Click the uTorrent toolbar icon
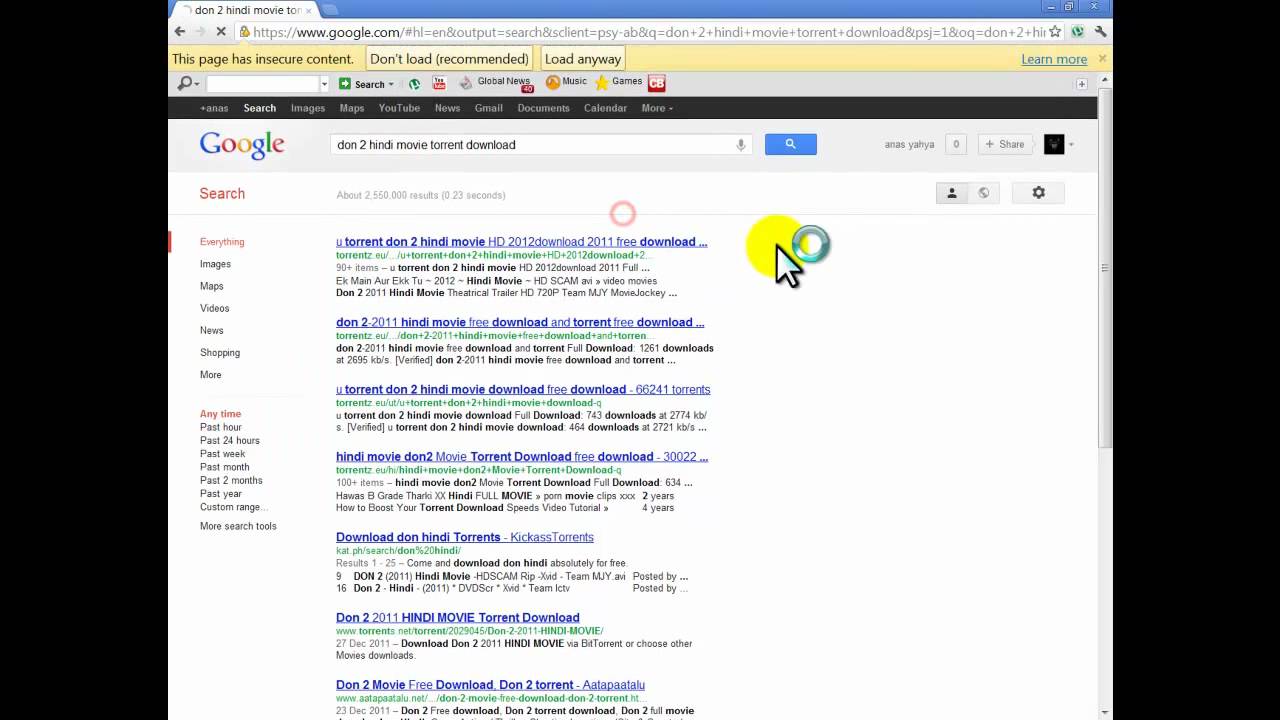The width and height of the screenshot is (1280, 720). pos(414,84)
